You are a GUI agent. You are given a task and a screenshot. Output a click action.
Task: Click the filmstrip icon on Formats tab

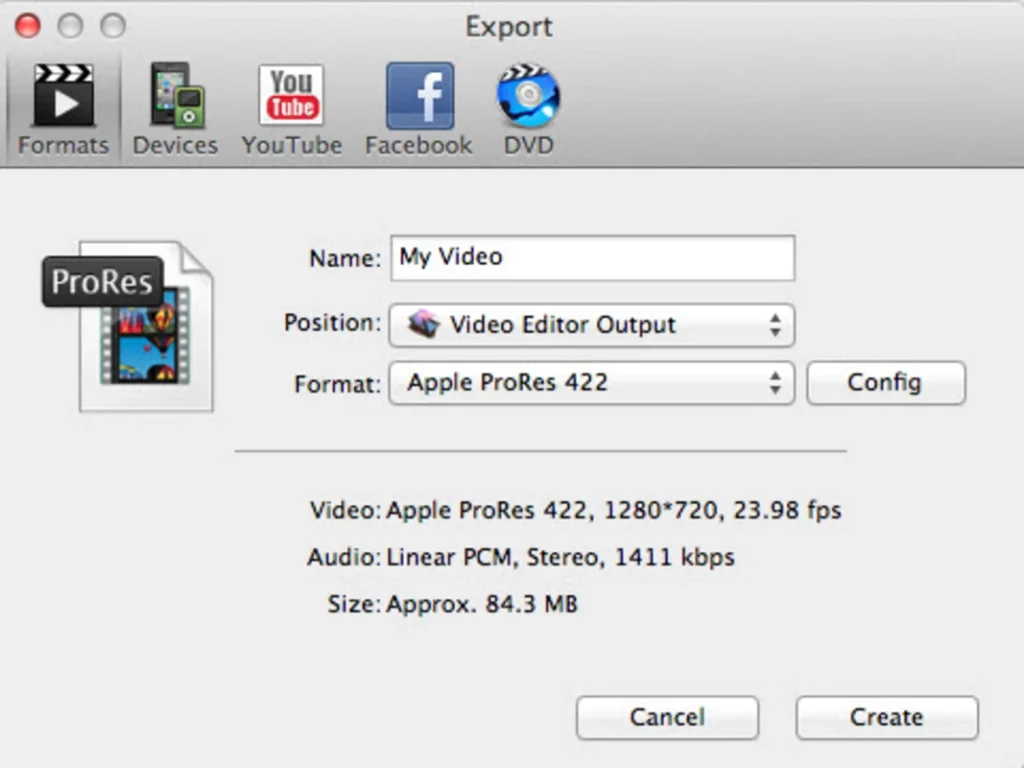pos(63,95)
